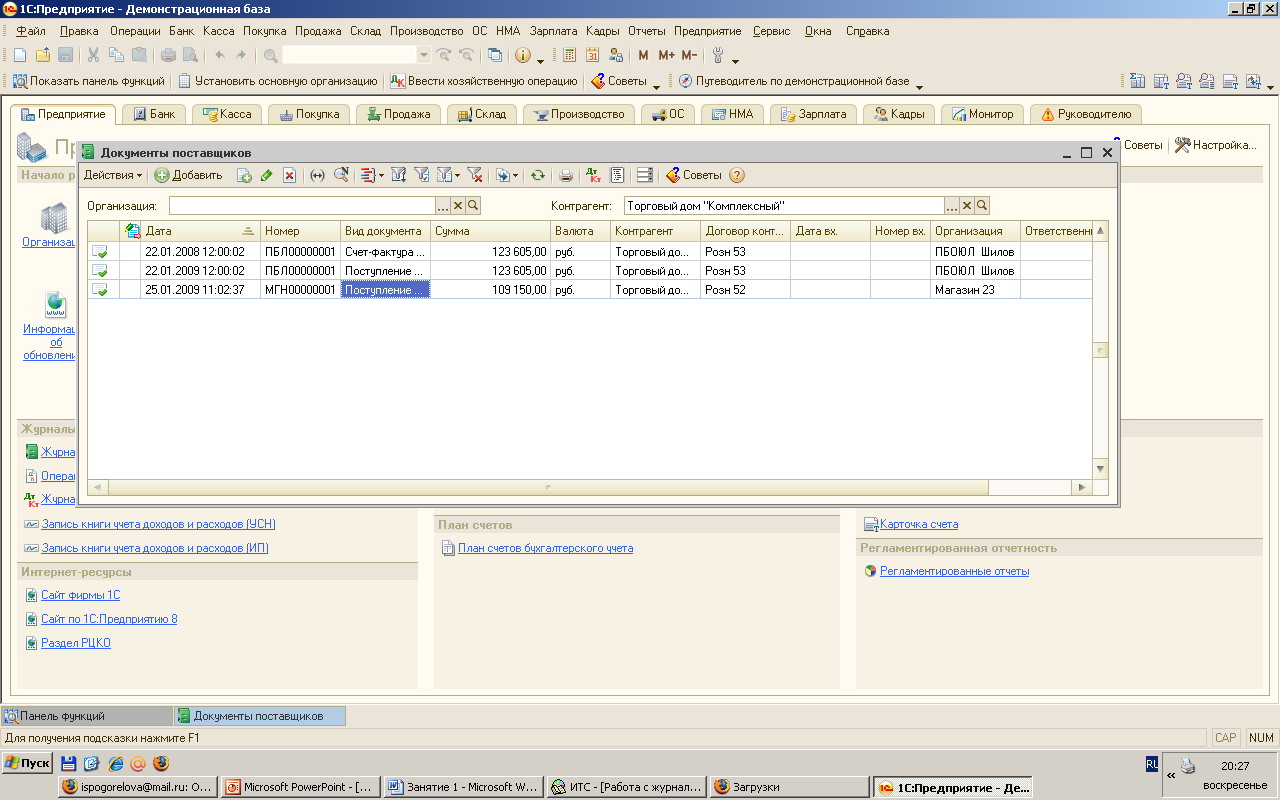Sort by the Дата column header
Viewport: 1280px width, 800px height.
tap(200, 231)
